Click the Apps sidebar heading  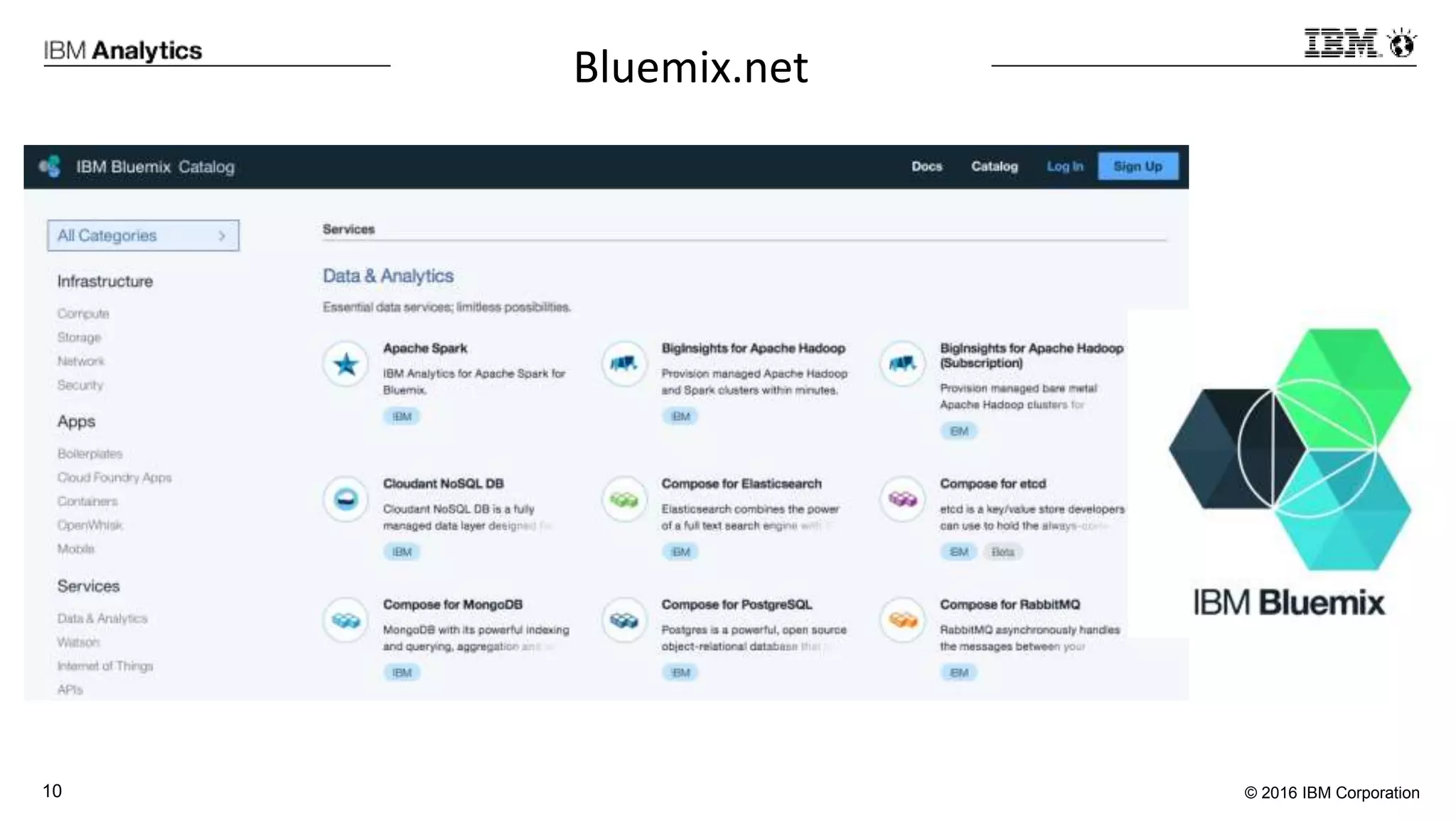76,422
